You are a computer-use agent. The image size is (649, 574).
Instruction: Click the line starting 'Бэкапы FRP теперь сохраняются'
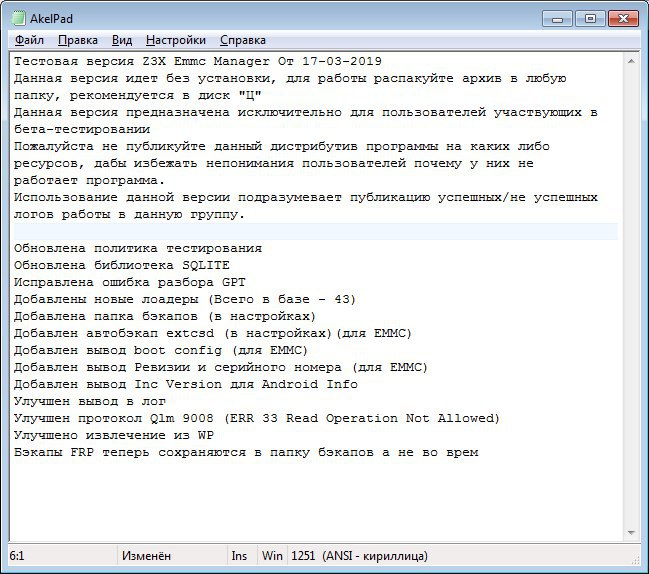tap(246, 452)
